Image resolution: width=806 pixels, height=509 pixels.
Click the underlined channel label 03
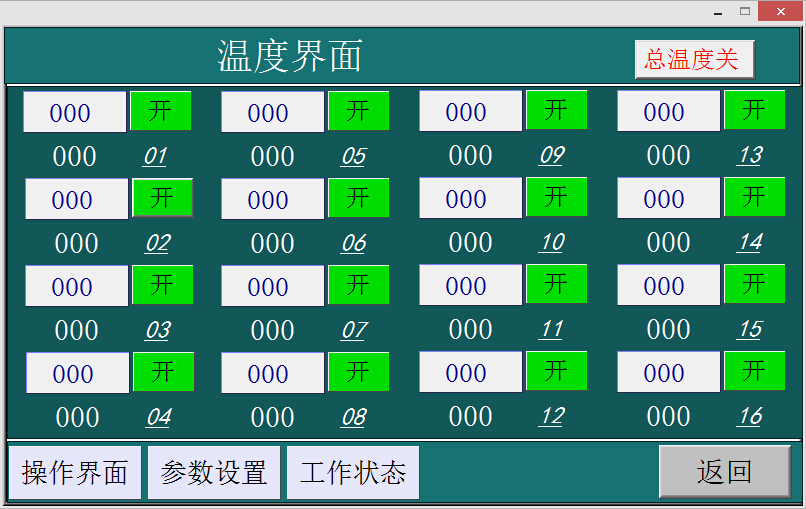click(x=157, y=330)
